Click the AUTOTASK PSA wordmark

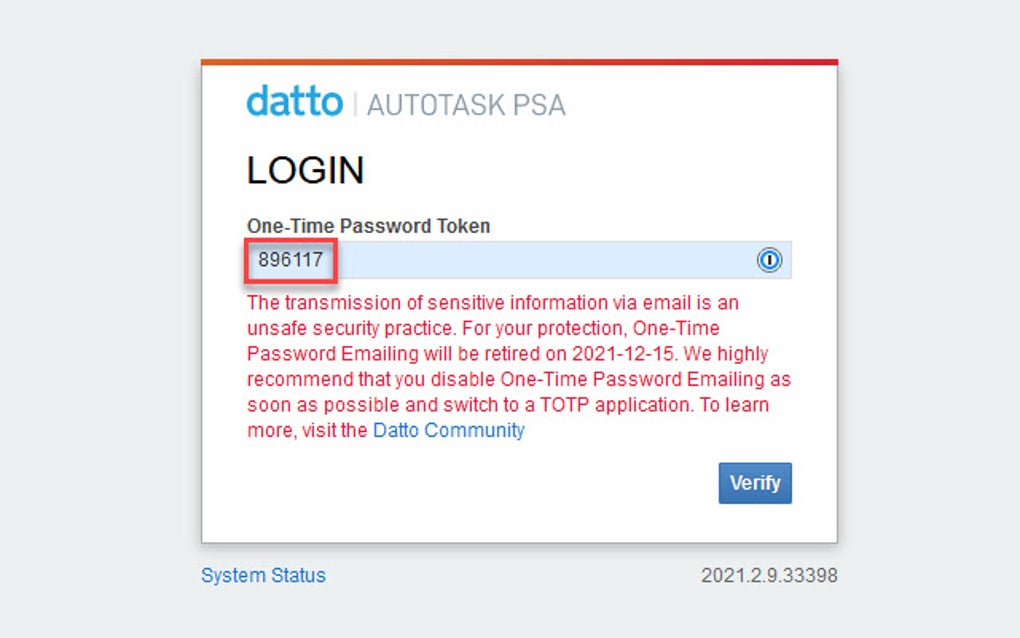point(464,104)
